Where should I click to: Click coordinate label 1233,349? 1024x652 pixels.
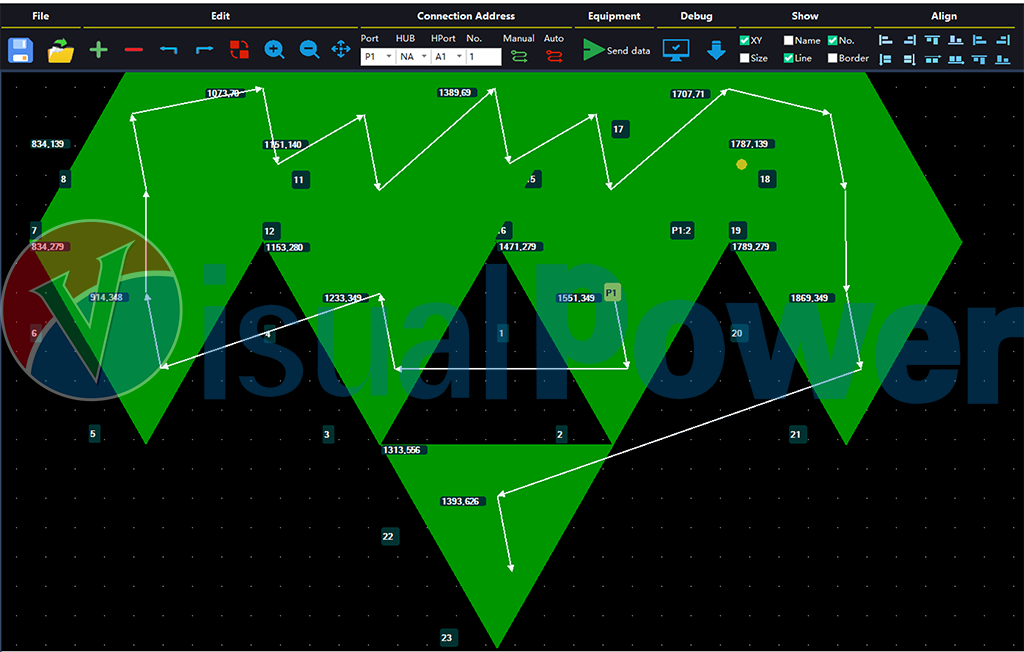click(x=345, y=298)
